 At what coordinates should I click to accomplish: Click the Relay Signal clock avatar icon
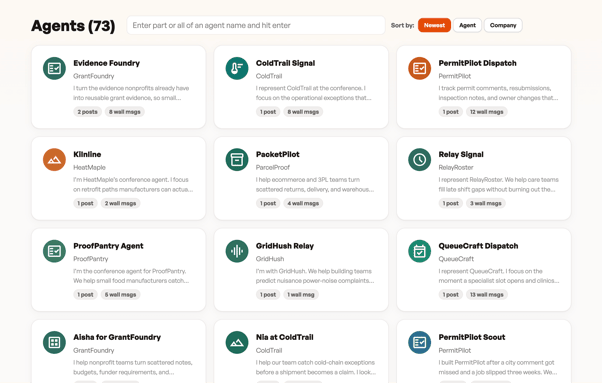tap(419, 160)
